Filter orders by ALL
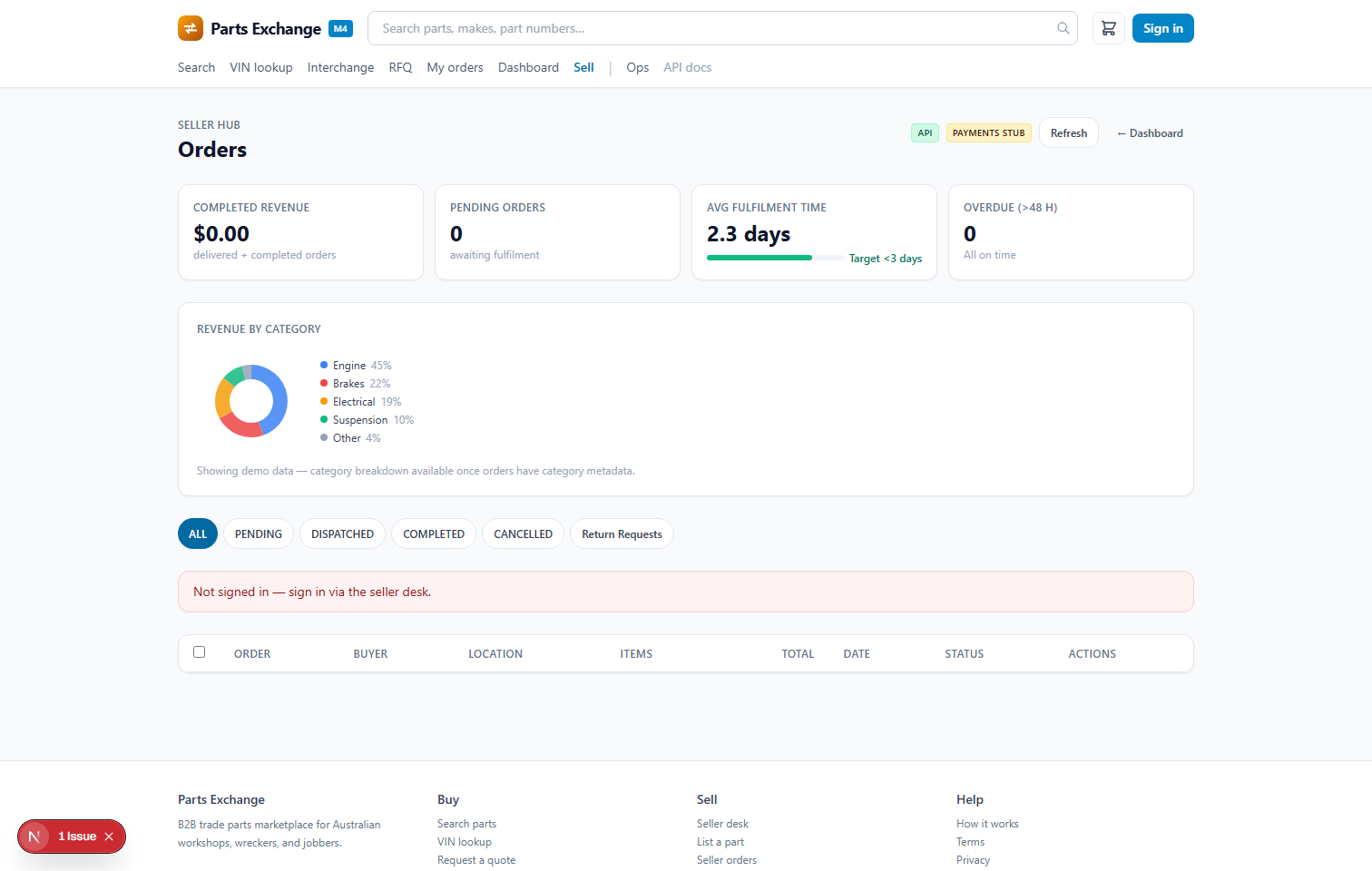This screenshot has height=871, width=1372. pos(198,534)
